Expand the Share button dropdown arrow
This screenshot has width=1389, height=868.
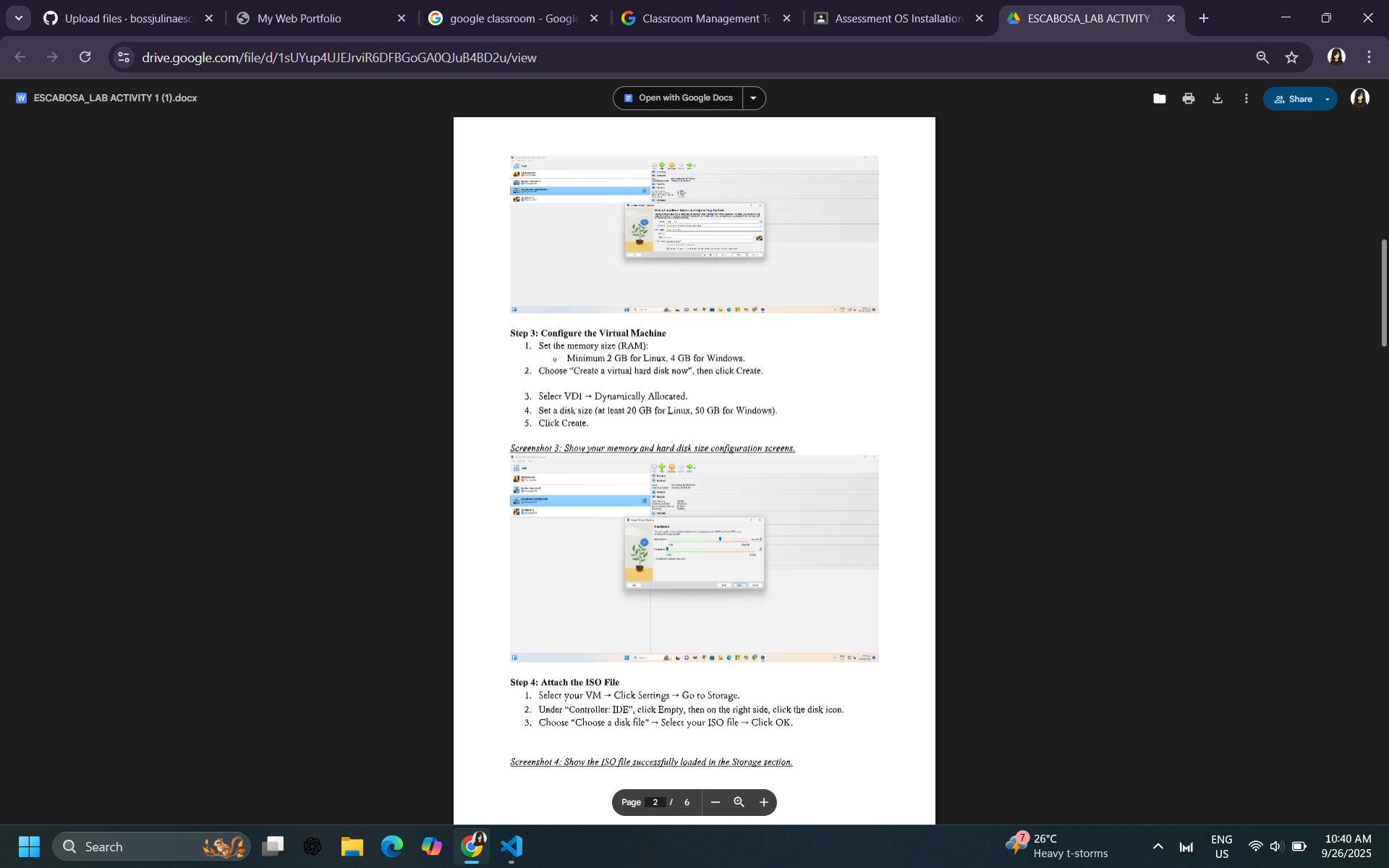point(1328,99)
